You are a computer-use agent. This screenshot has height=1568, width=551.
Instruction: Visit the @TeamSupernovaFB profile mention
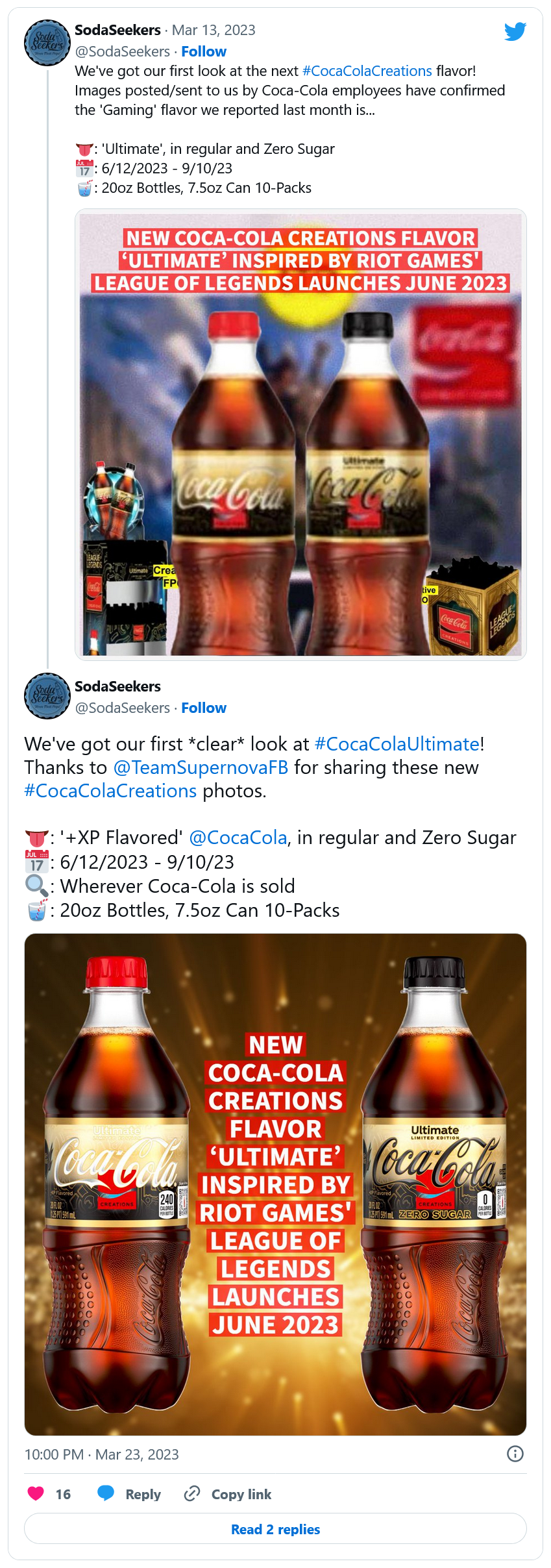201,767
